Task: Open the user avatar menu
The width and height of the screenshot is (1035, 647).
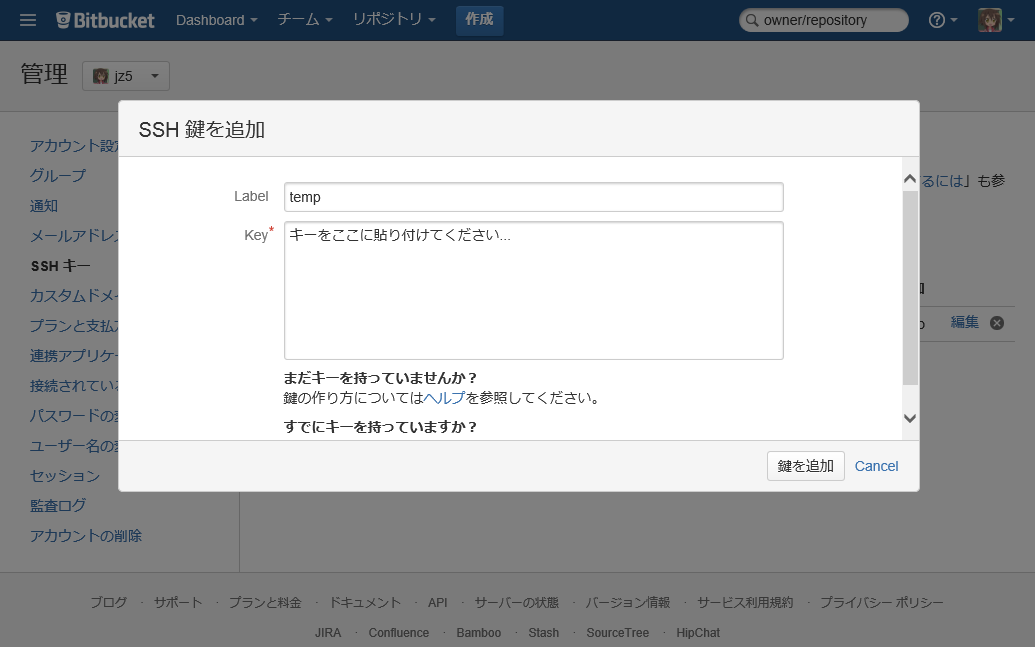Action: (x=996, y=20)
